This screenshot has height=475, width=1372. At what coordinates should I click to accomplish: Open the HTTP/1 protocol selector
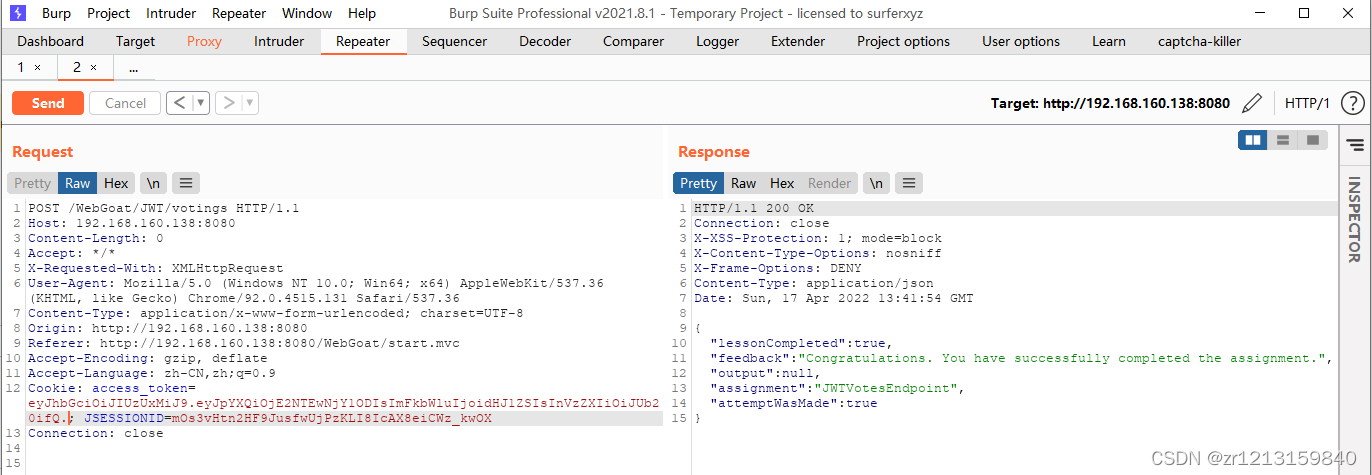1307,103
